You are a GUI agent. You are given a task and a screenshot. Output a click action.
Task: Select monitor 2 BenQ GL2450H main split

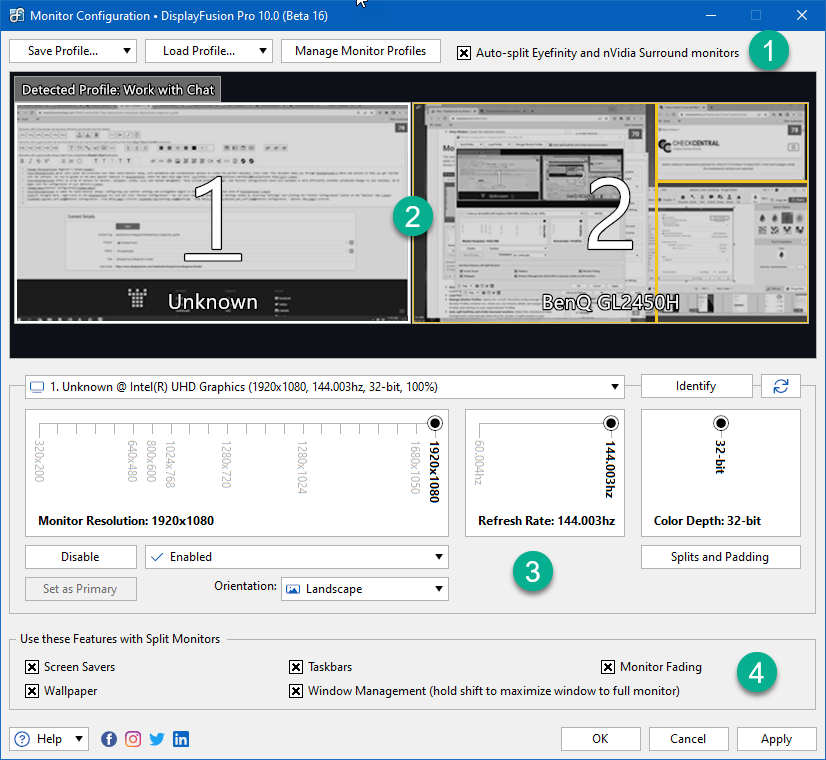[x=534, y=213]
